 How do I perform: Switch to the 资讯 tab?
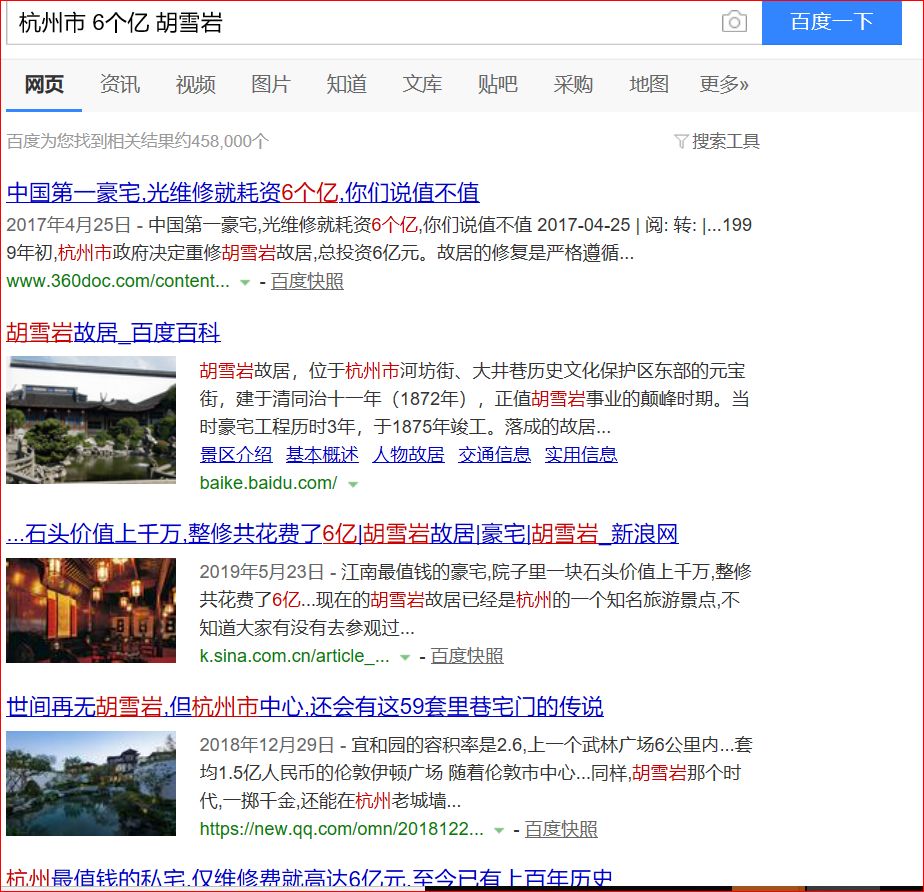coord(120,84)
